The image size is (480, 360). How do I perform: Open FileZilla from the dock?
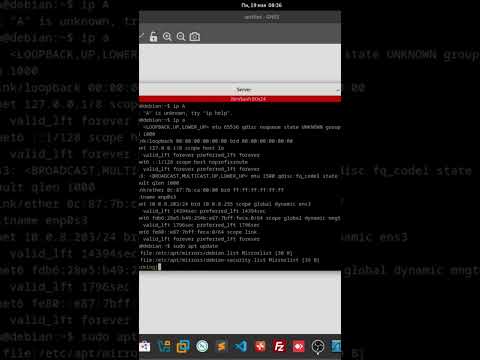279,347
